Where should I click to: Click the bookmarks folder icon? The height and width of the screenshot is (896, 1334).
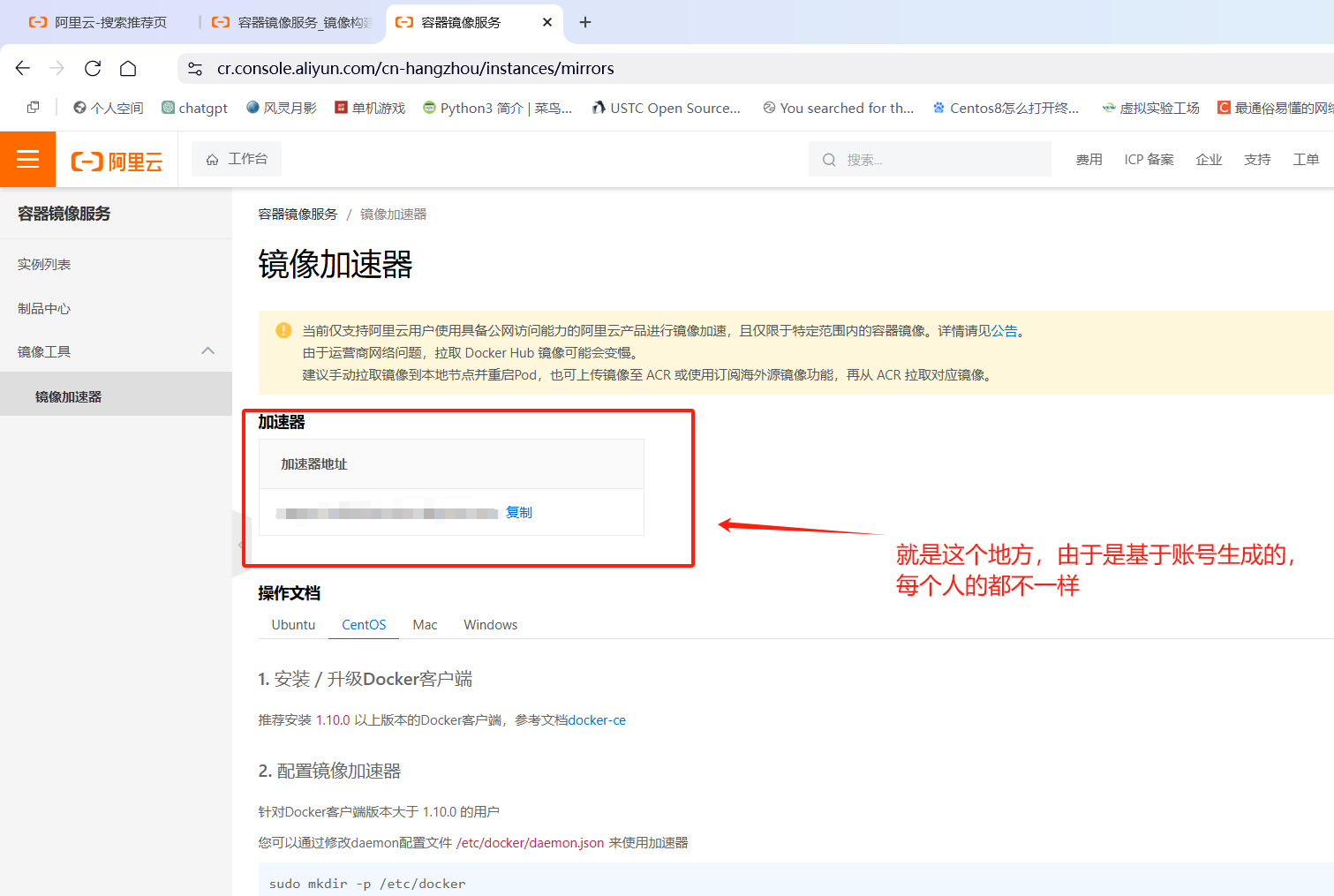[33, 108]
